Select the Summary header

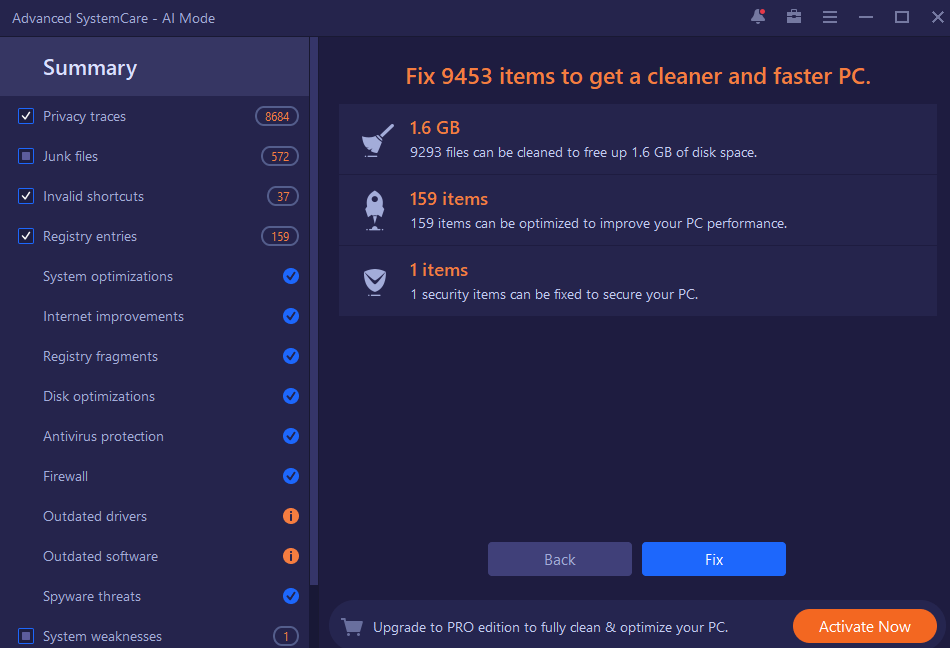pyautogui.click(x=154, y=67)
